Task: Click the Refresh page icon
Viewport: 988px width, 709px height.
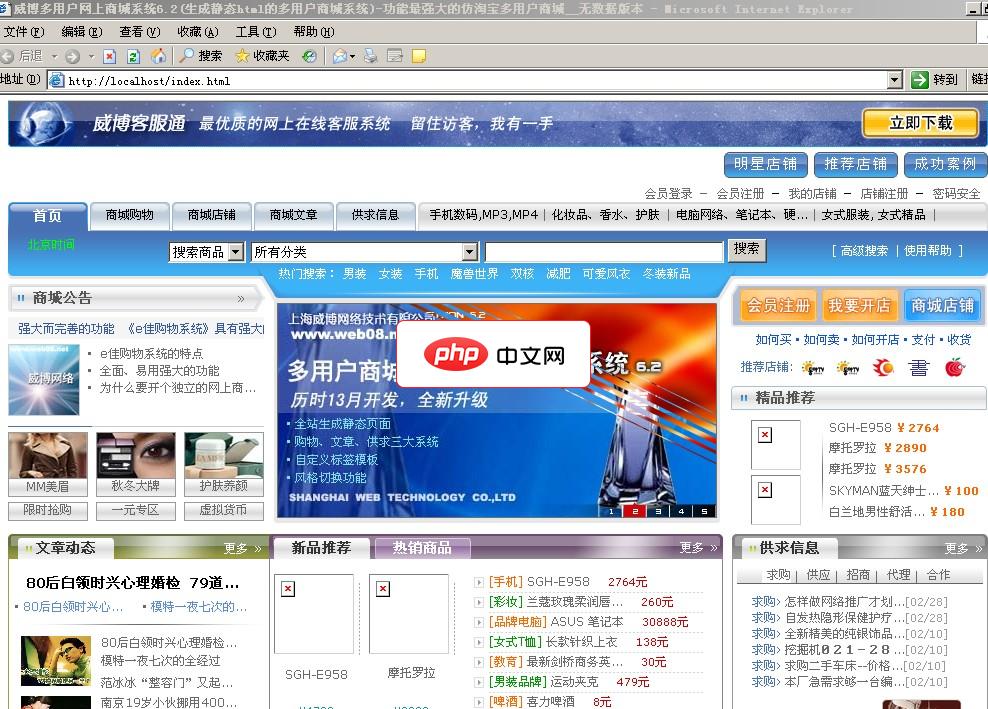Action: click(x=134, y=57)
